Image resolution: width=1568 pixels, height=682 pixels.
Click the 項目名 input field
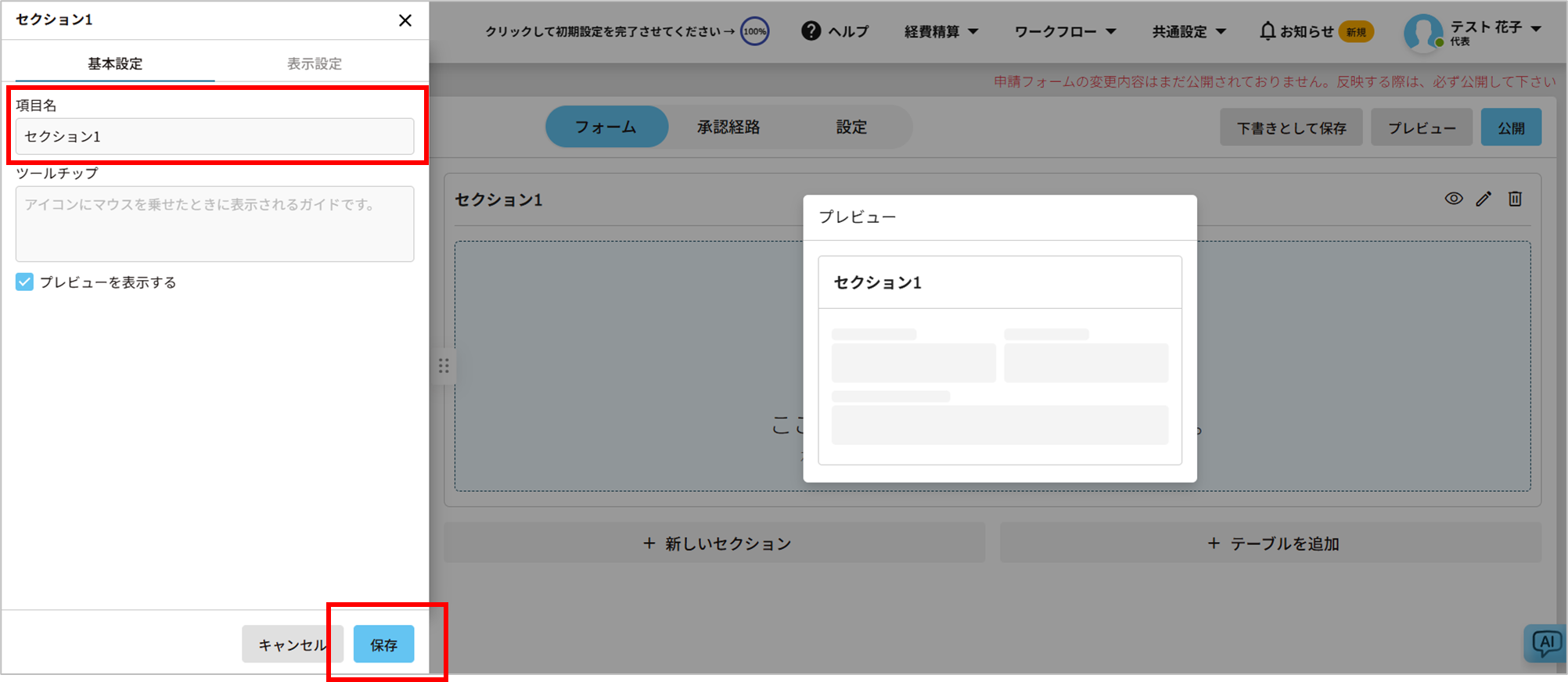(x=214, y=137)
